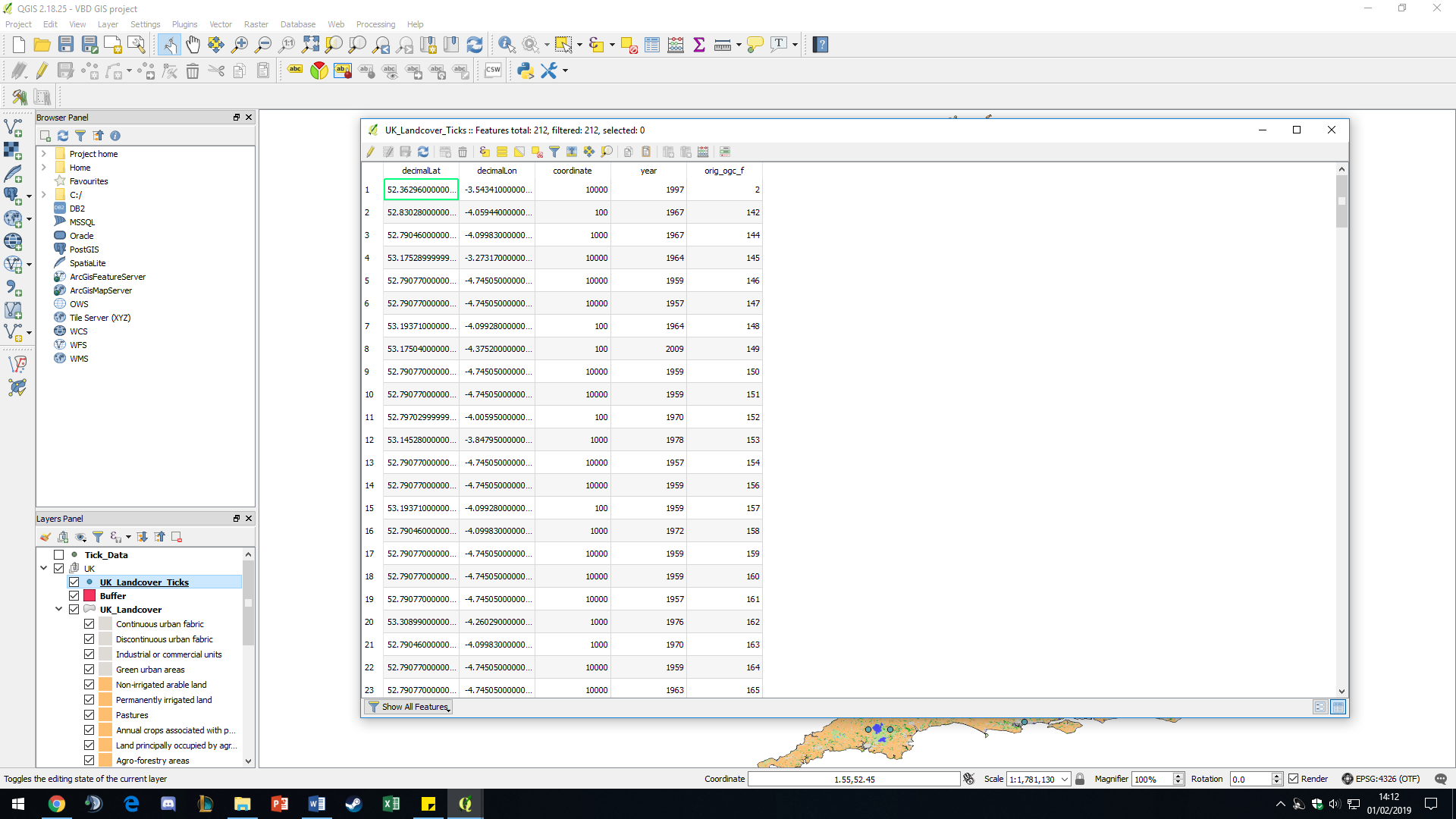Open field calculator in attribute table
Screen dimensions: 1456x819
click(703, 152)
